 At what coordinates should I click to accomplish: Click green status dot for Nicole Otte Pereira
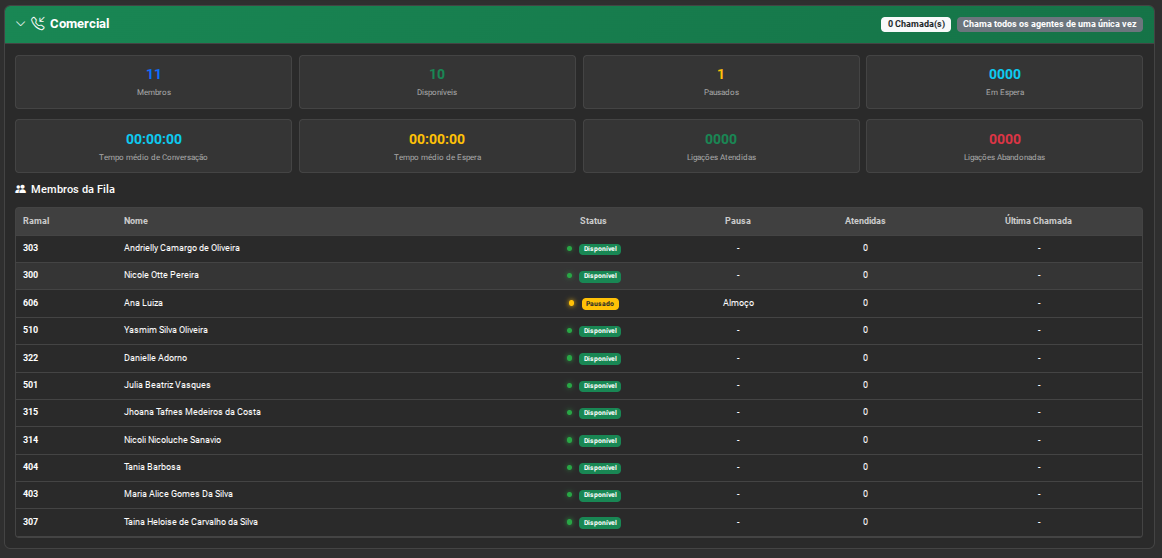pyautogui.click(x=569, y=276)
